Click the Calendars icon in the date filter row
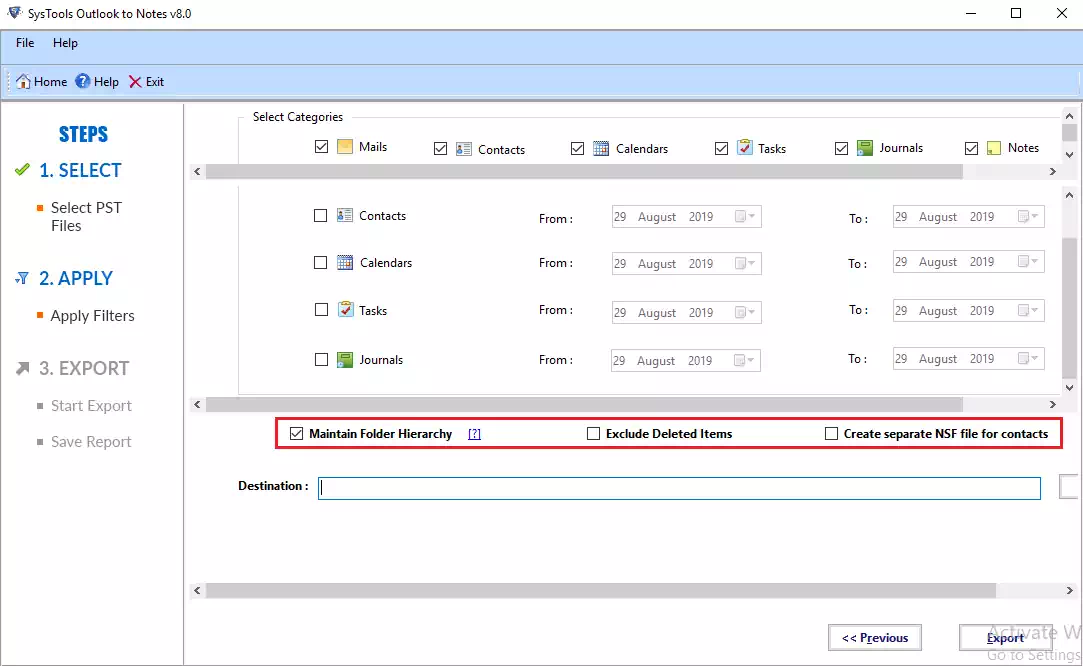1083x666 pixels. pos(345,263)
